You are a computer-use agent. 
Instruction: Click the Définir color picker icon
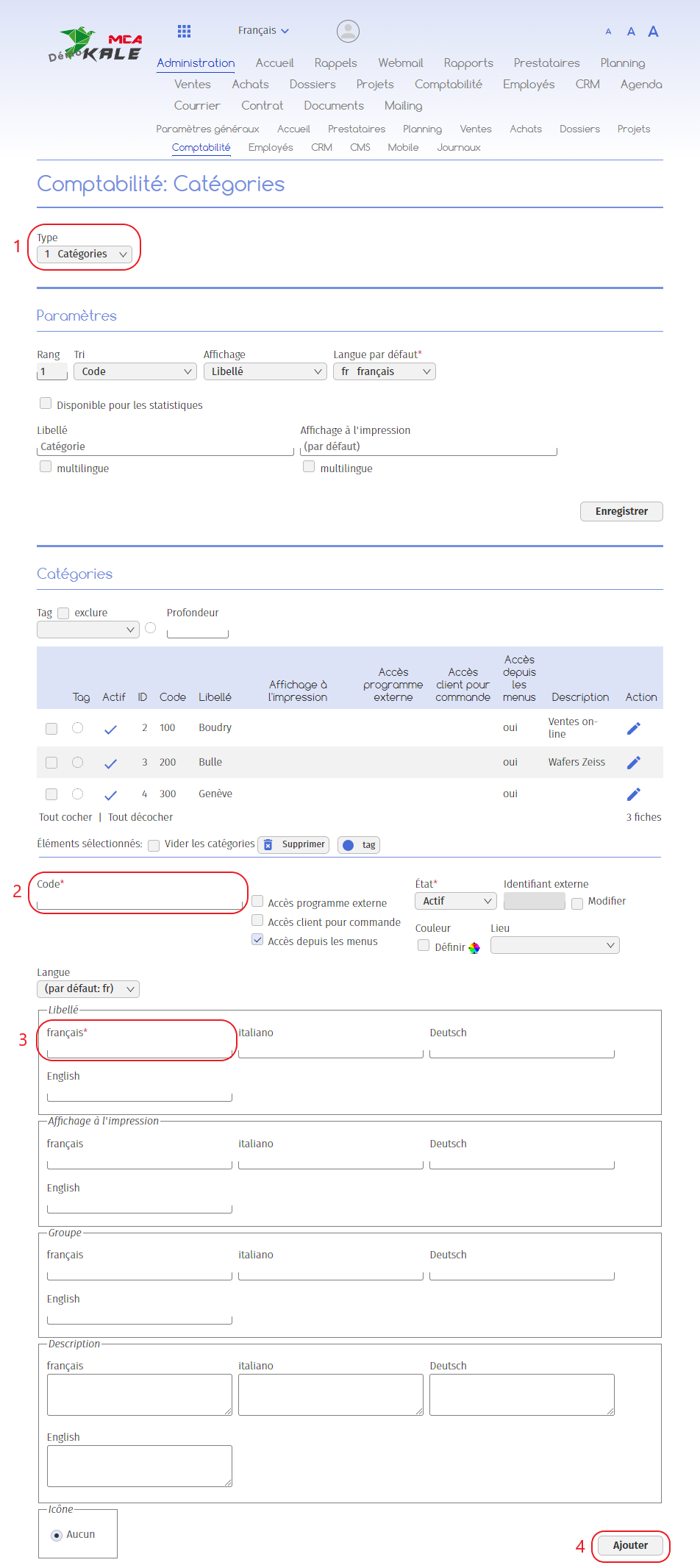tap(474, 948)
